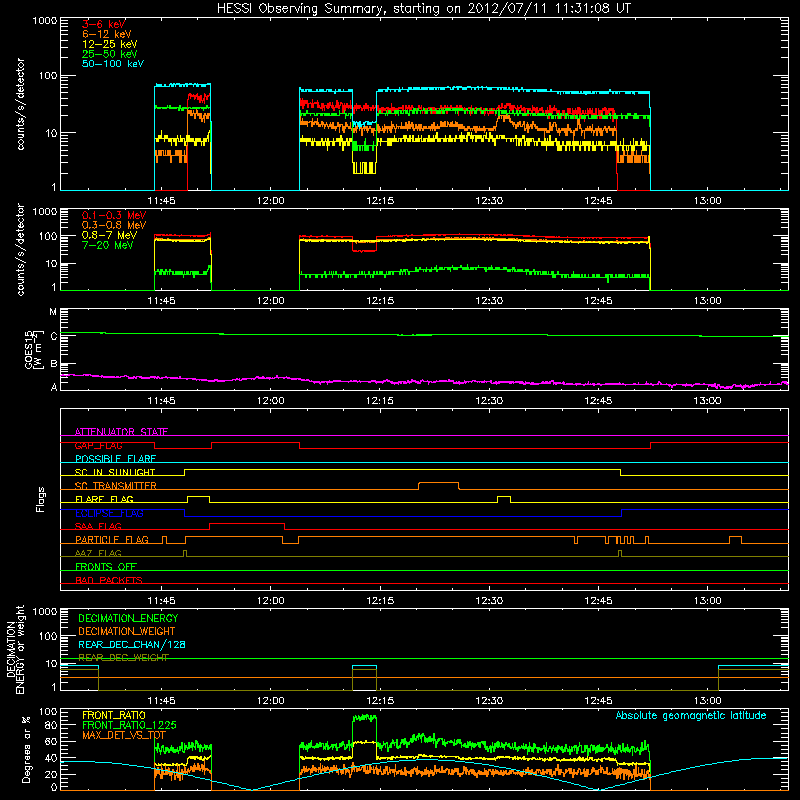
Task: Click the 12:30 tick label under the MeV plot
Action: click(x=489, y=301)
